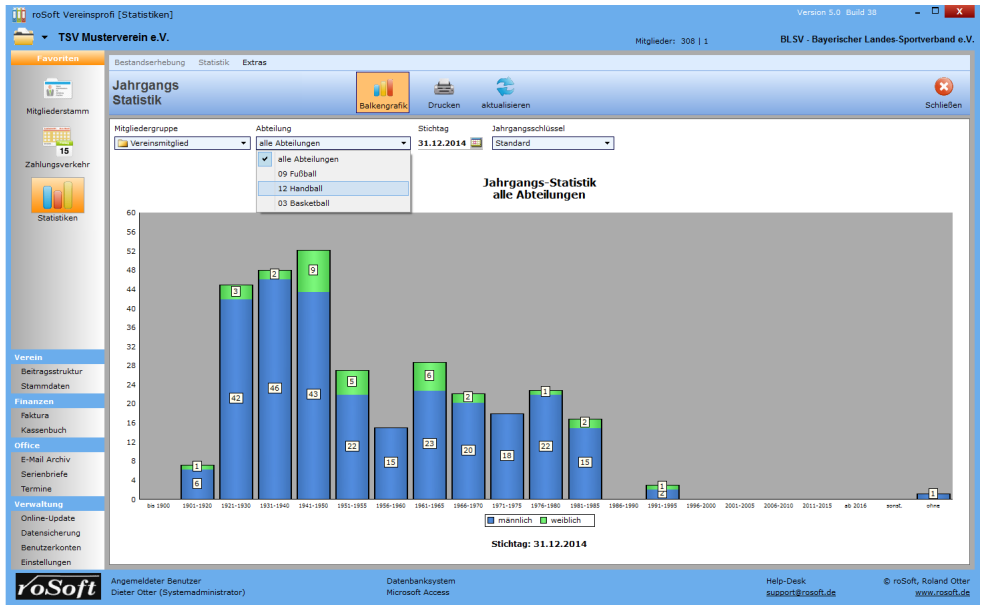985x610 pixels.
Task: Open the Zahlungsverkehr calendar icon
Action: [56, 141]
